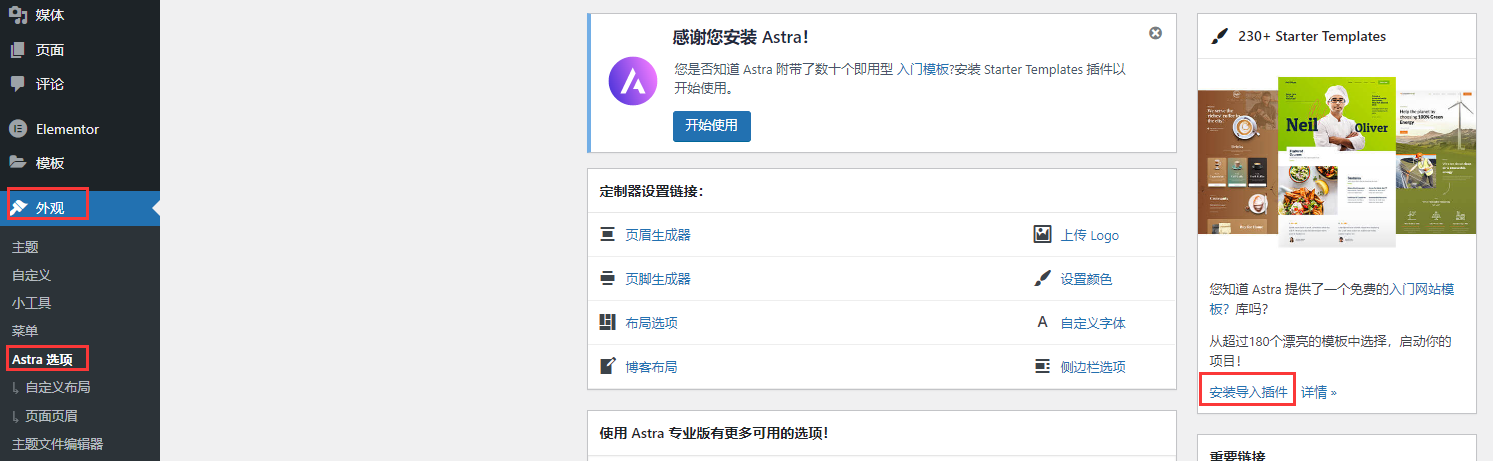
Task: Click the set colors (设置颜色) brush icon
Action: (x=1043, y=279)
